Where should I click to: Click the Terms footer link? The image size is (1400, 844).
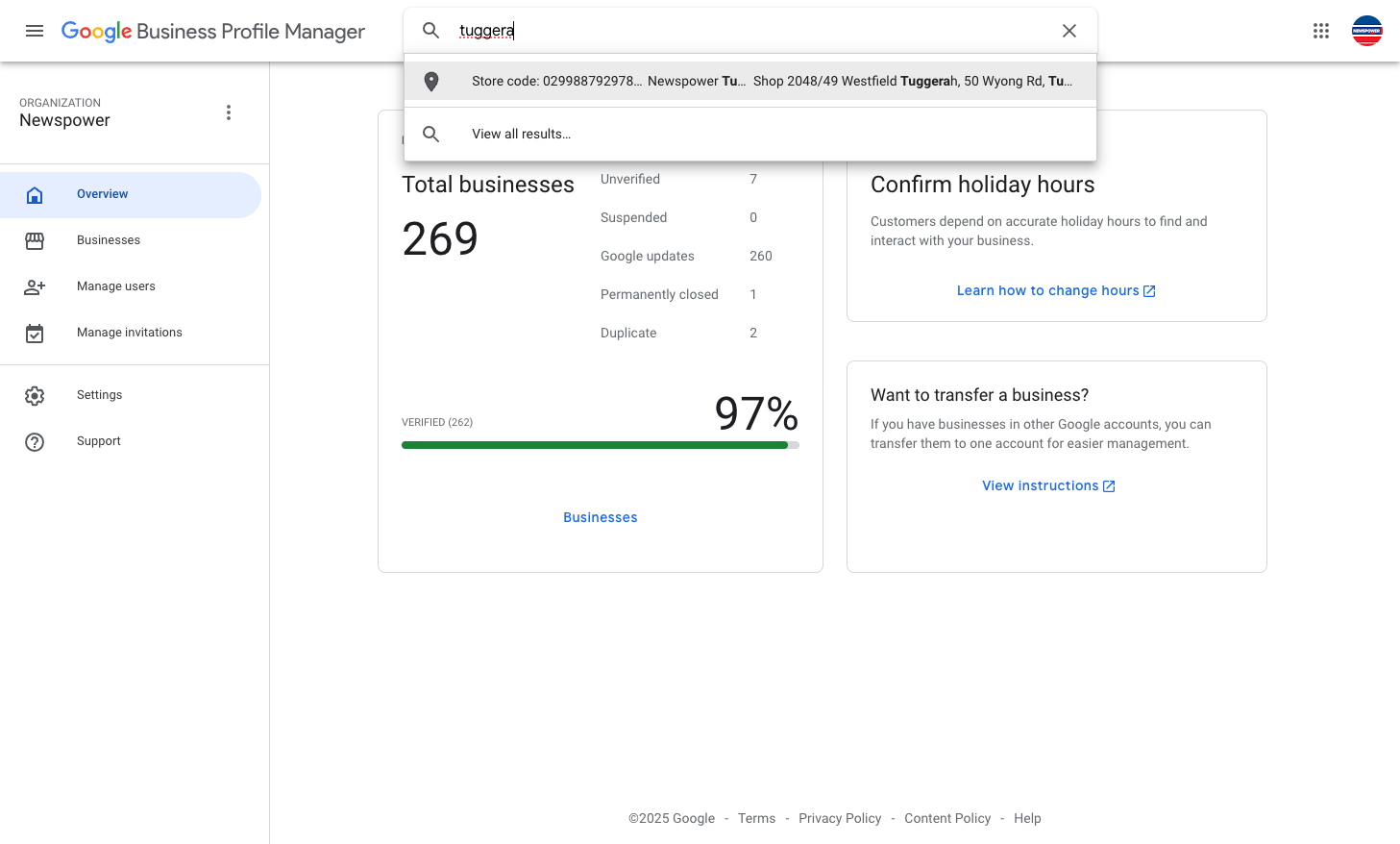click(x=756, y=818)
